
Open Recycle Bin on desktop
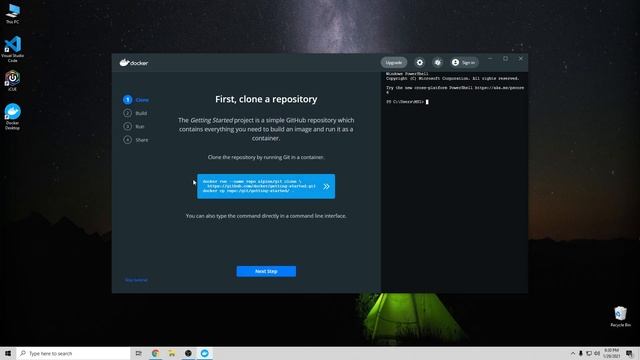tap(620, 316)
